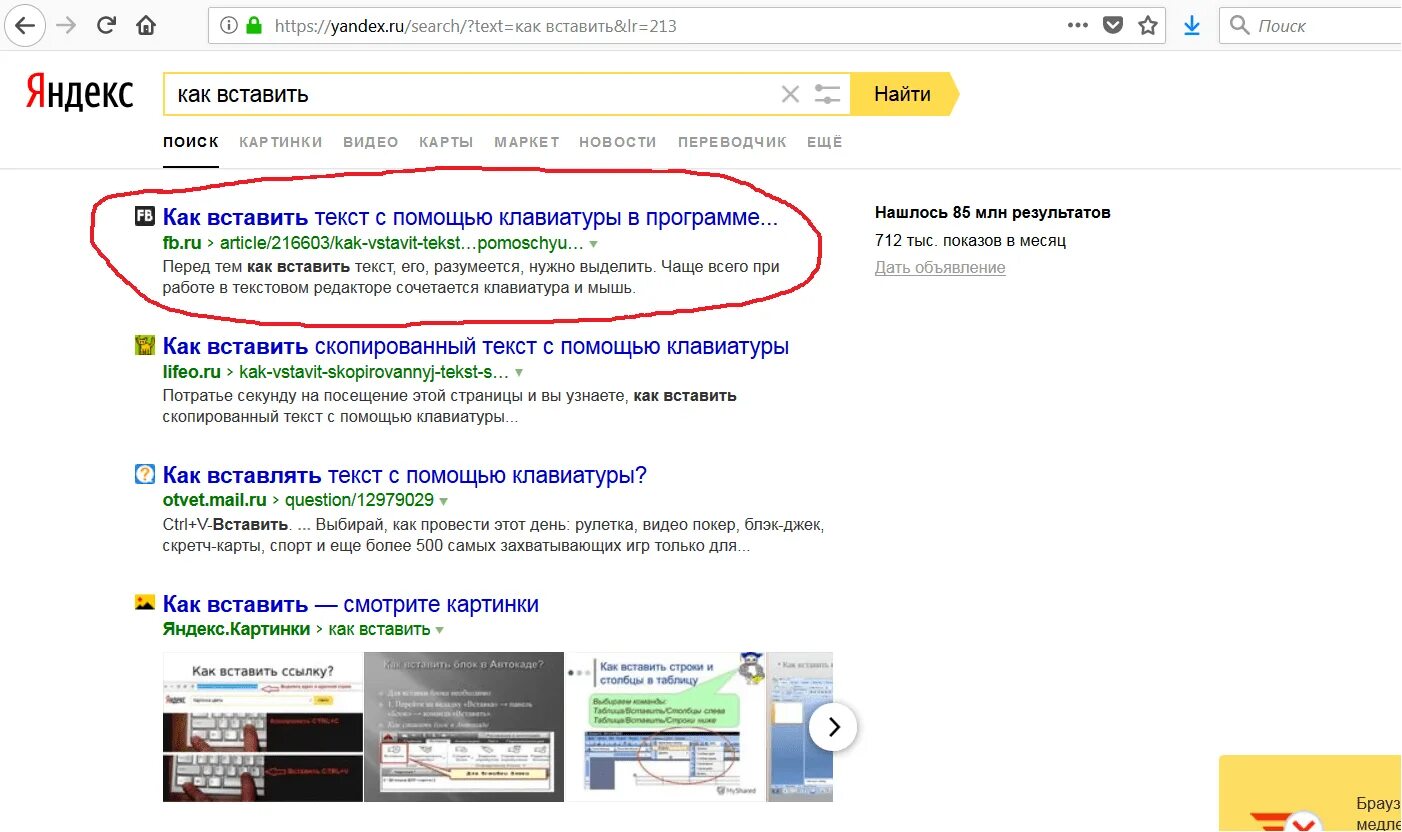1402x832 pixels.
Task: Open the Автокад block image thumbnail
Action: [464, 727]
